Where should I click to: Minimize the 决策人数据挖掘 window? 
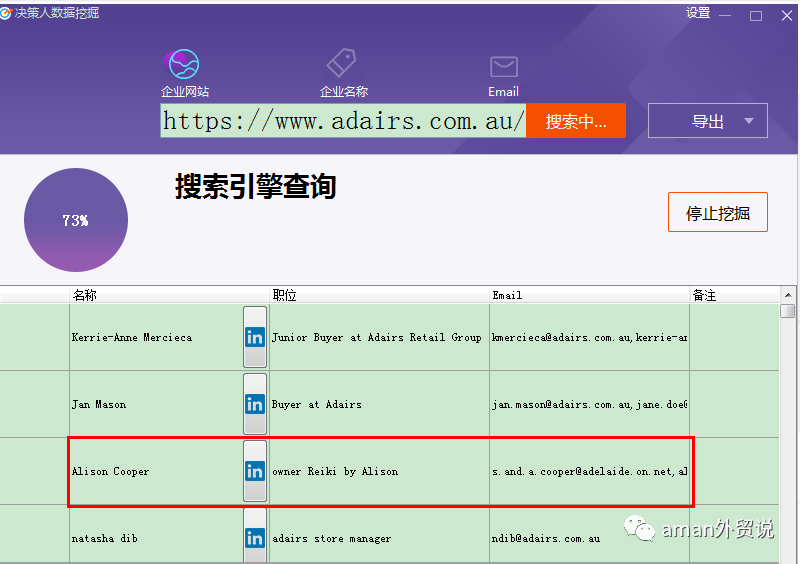(x=725, y=16)
